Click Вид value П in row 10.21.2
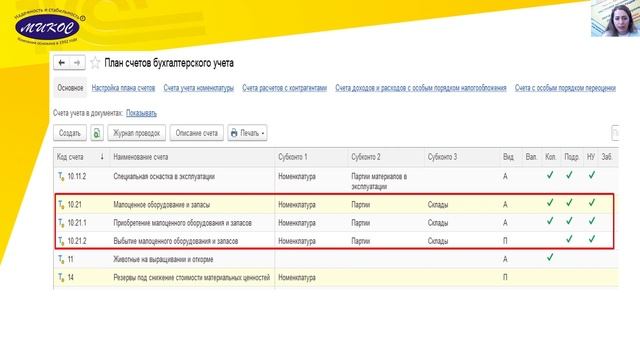The height and width of the screenshot is (360, 640). (505, 241)
